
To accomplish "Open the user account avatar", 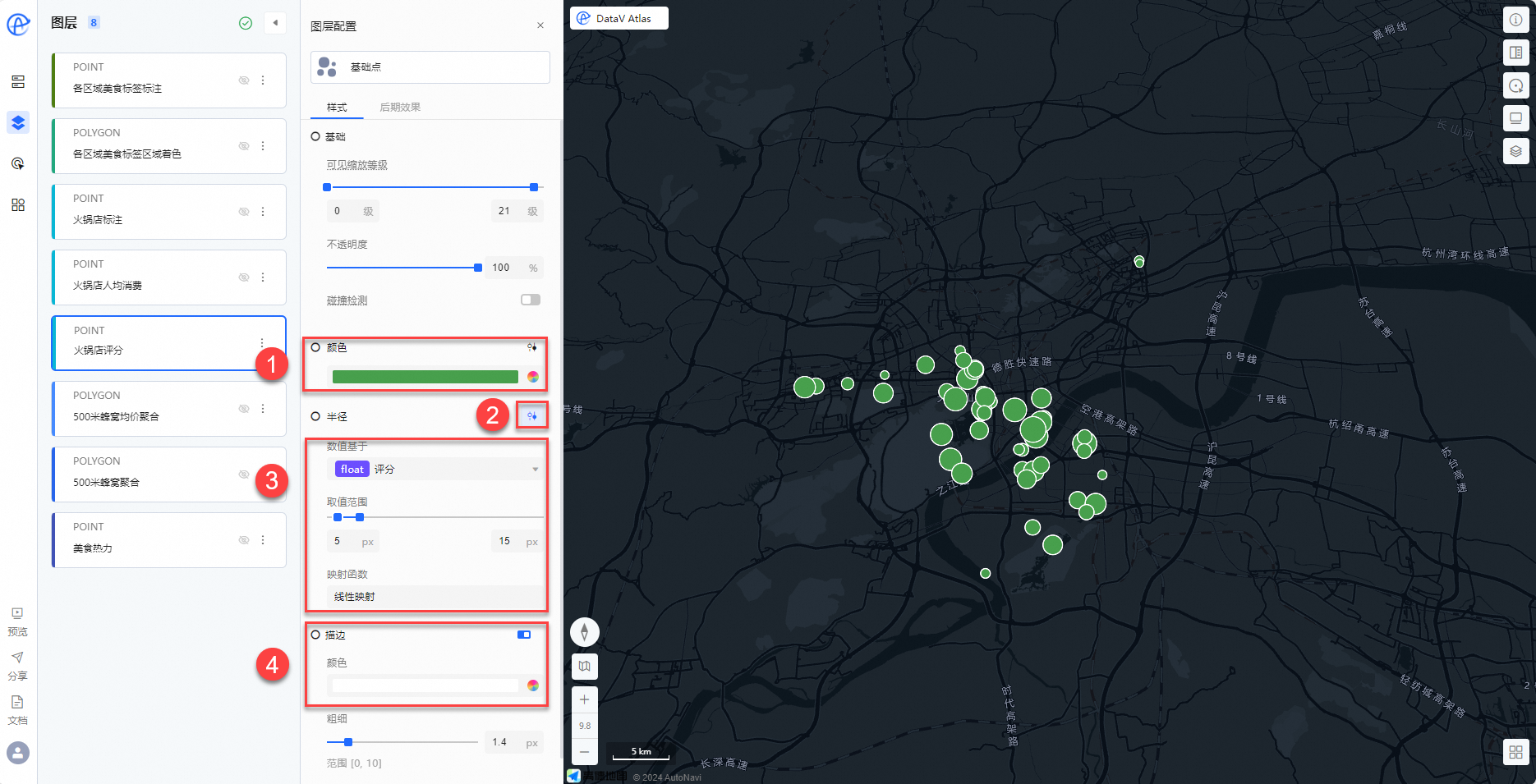I will (18, 753).
